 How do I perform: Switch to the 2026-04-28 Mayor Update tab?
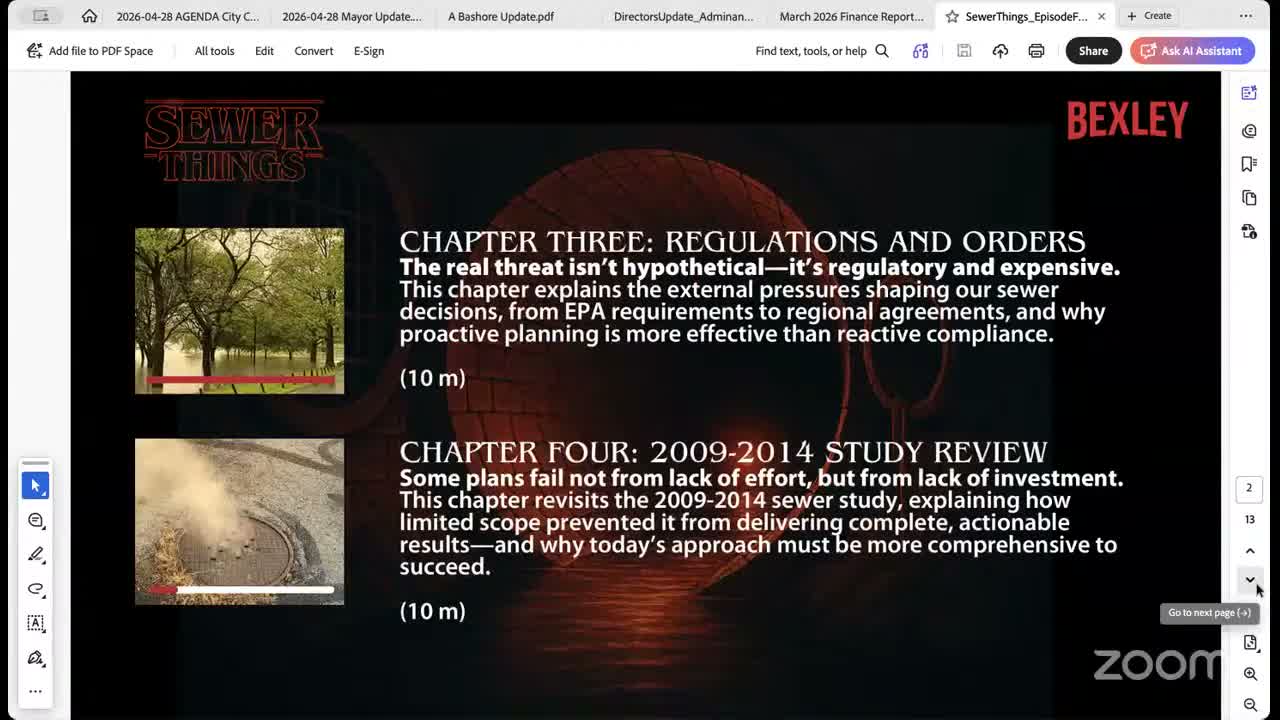coord(352,16)
